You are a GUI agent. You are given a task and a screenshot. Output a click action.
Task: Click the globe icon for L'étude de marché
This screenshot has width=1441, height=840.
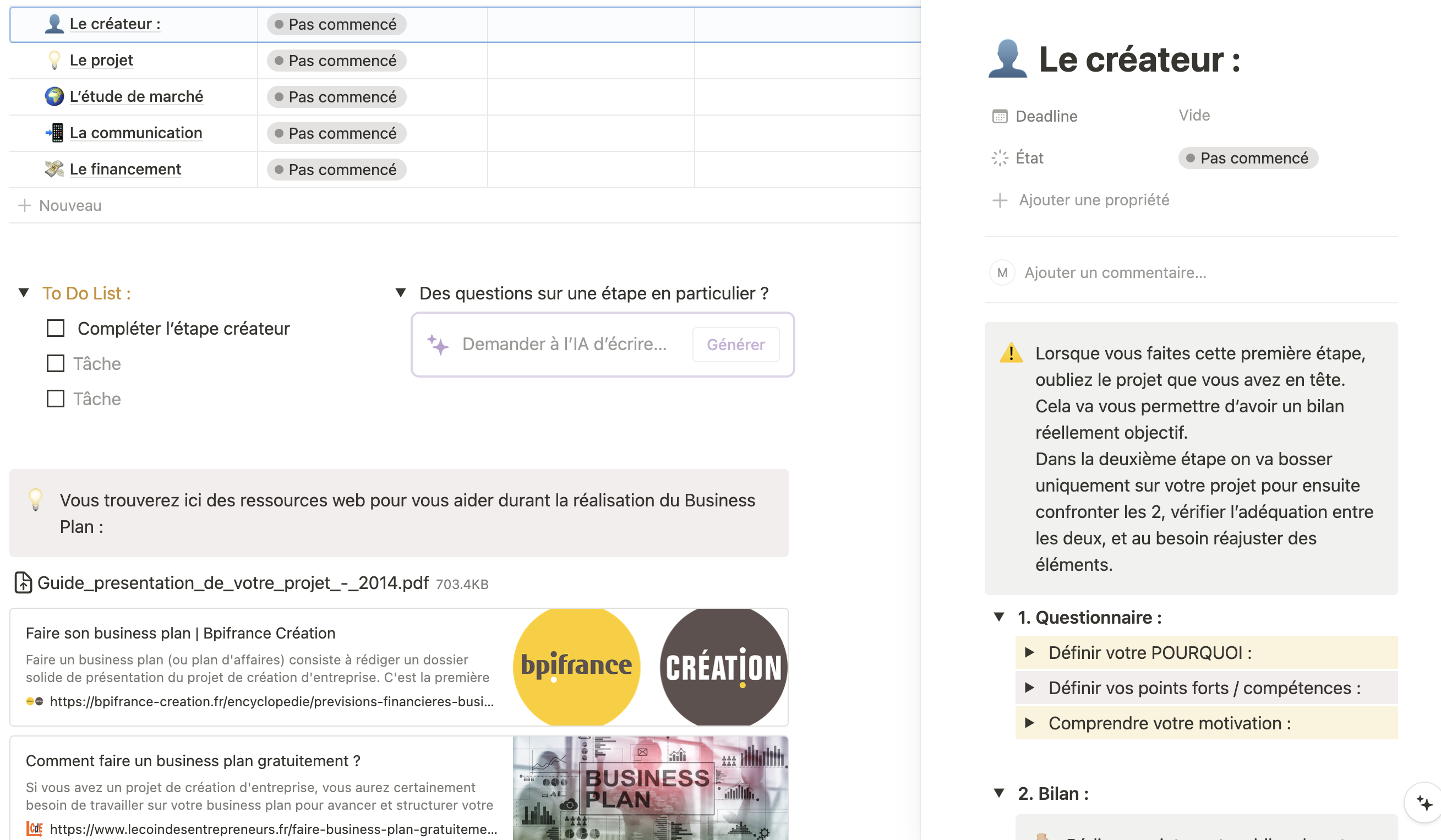(x=54, y=96)
